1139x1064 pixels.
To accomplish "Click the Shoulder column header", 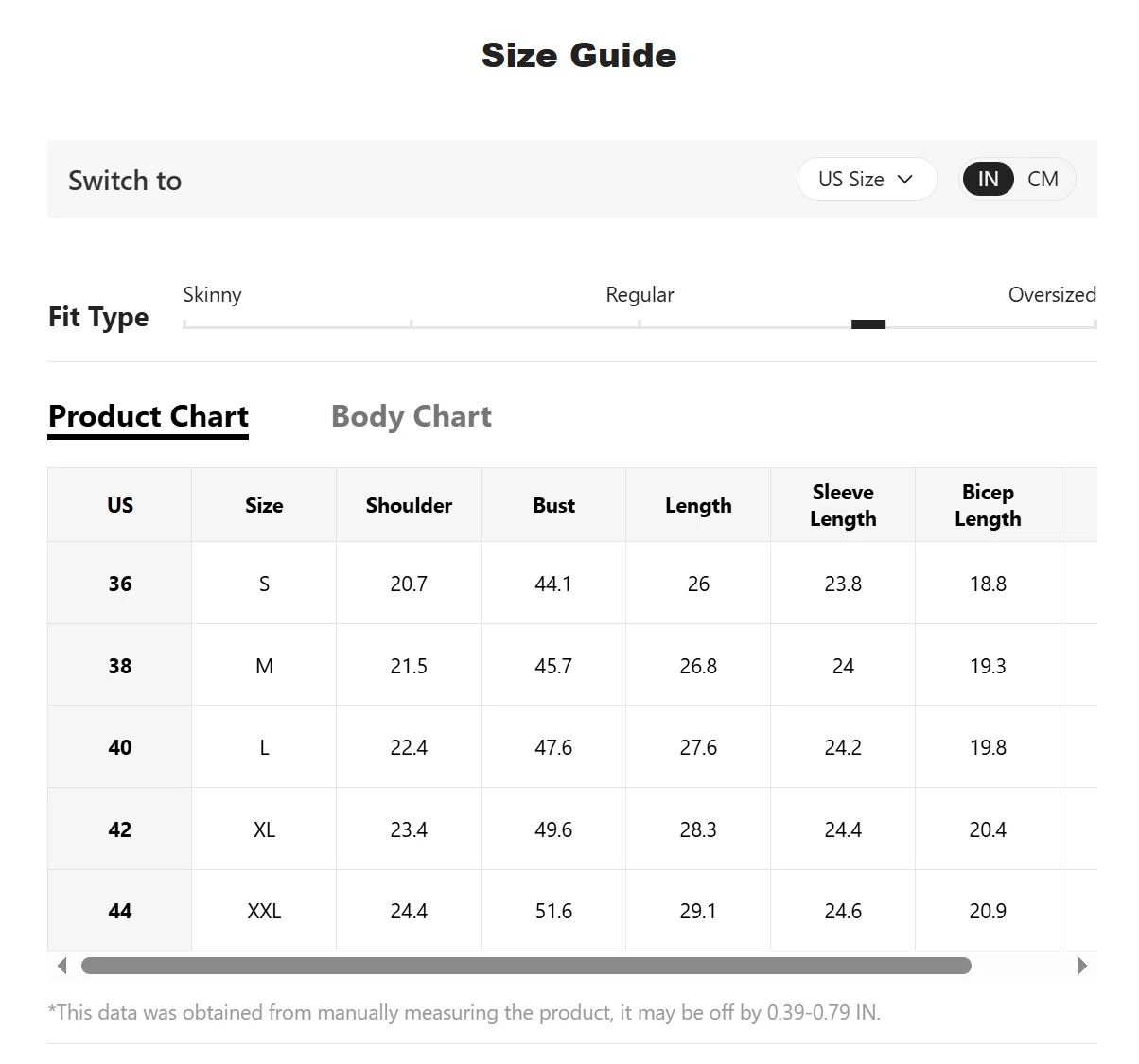I will (409, 505).
